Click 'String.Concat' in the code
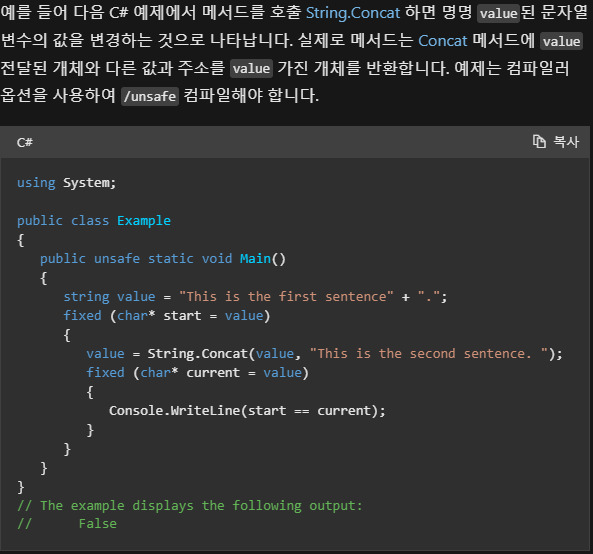The height and width of the screenshot is (554, 593). (x=197, y=354)
